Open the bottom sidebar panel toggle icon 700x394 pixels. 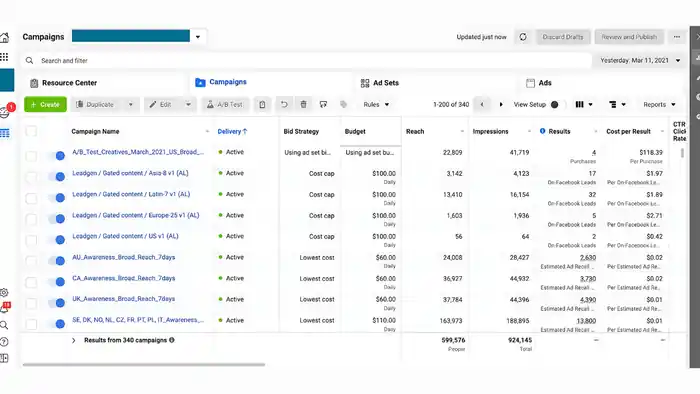(x=4, y=358)
